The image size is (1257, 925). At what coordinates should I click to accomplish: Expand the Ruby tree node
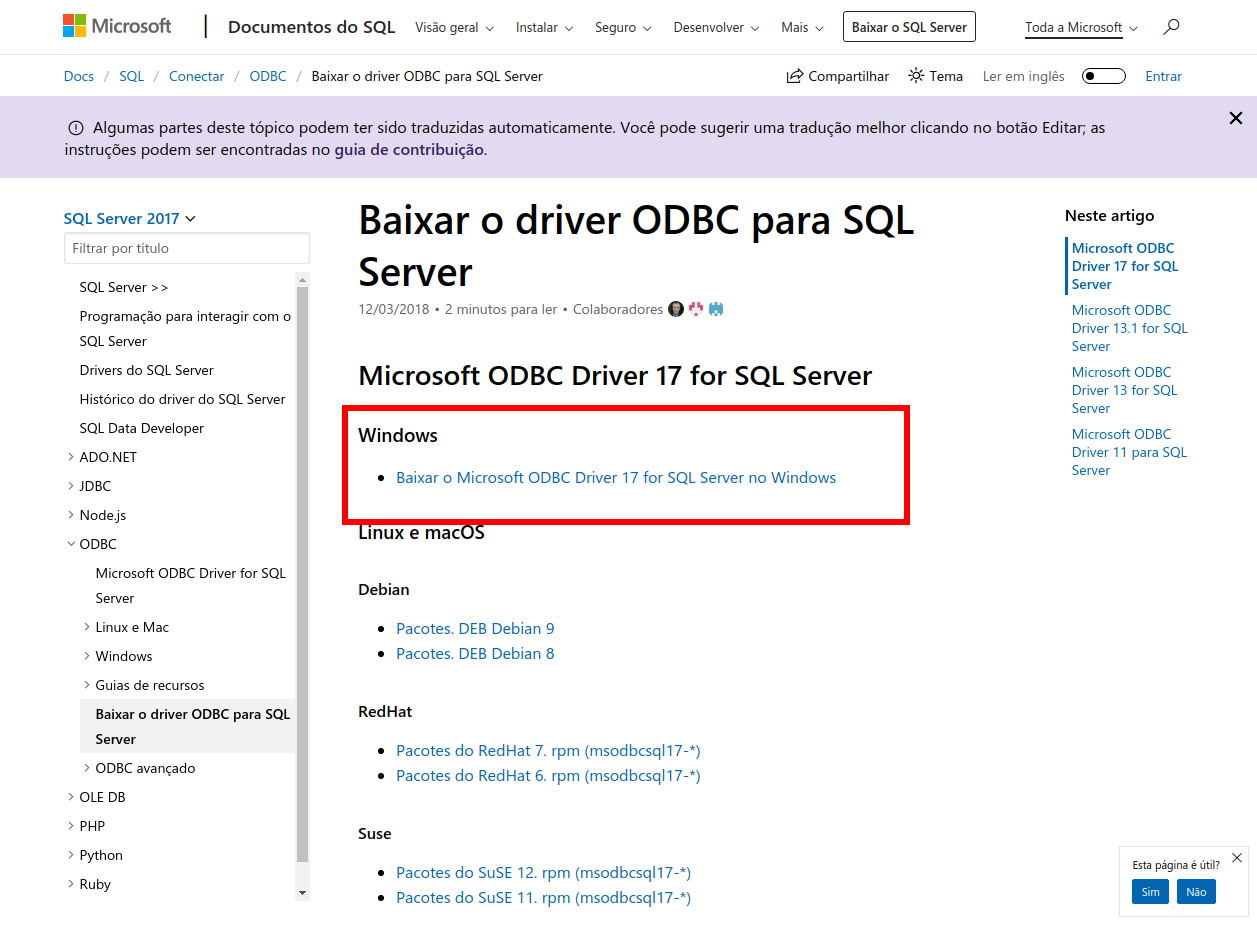coord(71,884)
